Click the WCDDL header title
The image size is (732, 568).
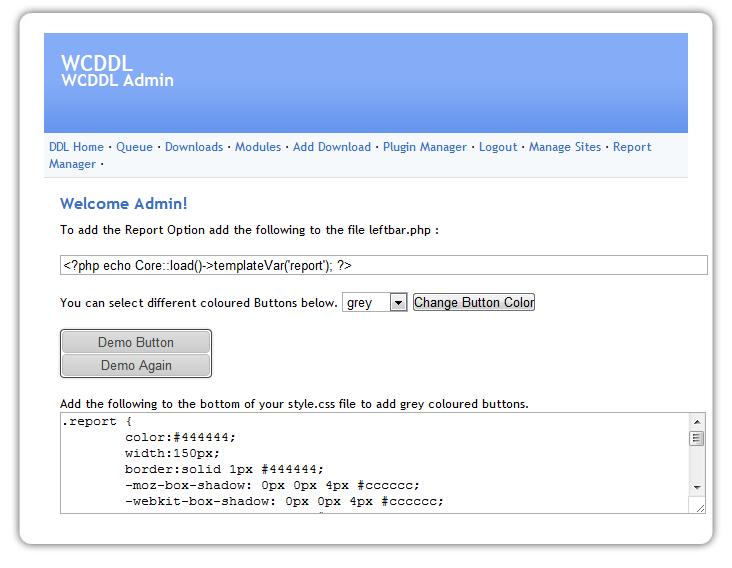(97, 64)
